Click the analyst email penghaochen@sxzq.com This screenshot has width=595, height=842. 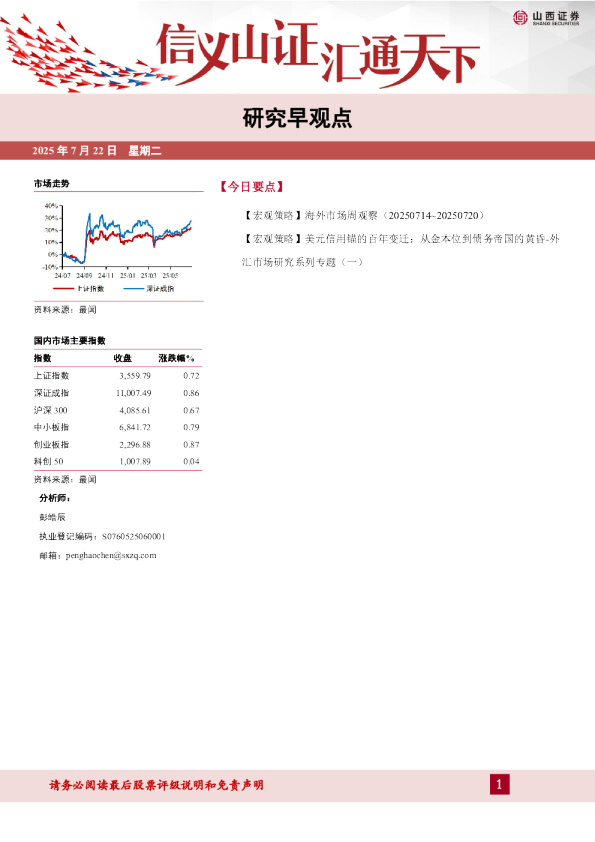[x=111, y=555]
